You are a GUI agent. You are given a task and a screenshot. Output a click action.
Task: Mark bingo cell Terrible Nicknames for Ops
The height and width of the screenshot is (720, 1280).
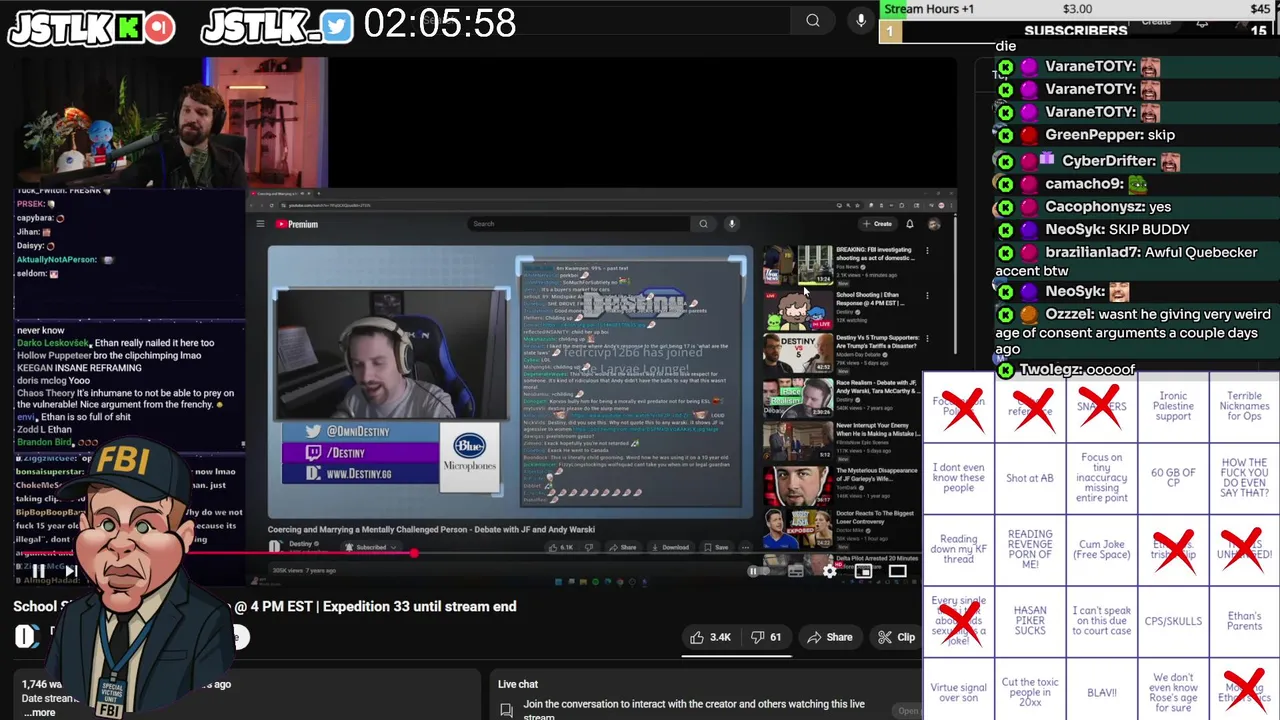coord(1244,406)
